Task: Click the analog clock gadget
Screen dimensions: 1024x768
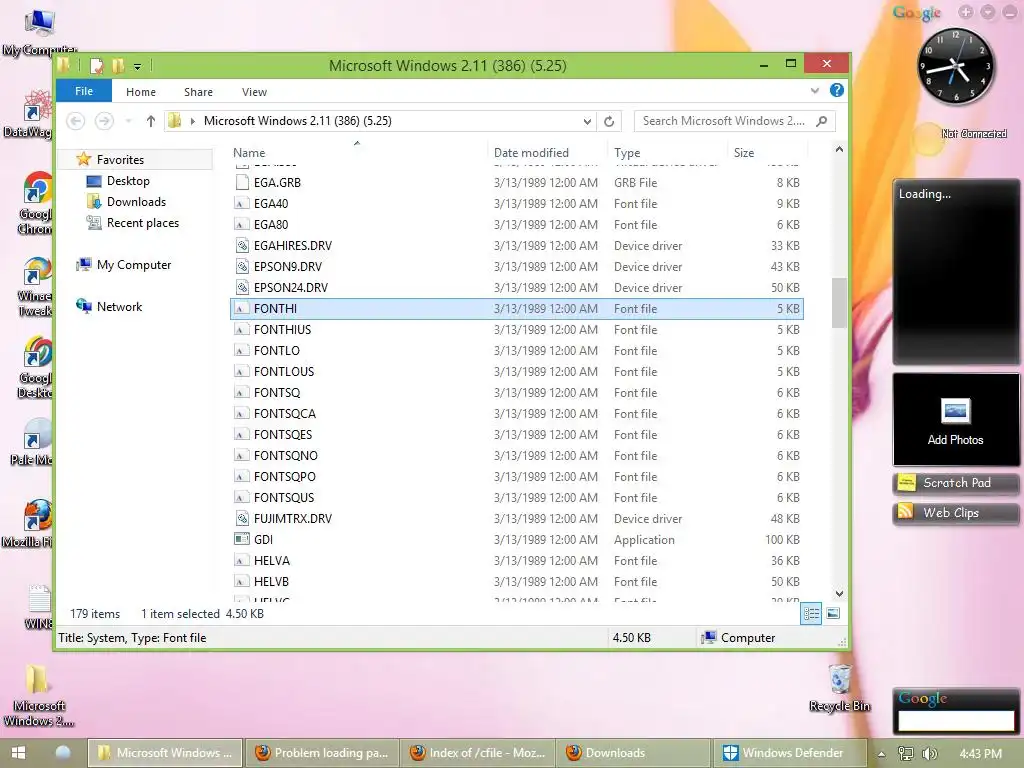Action: click(x=955, y=67)
